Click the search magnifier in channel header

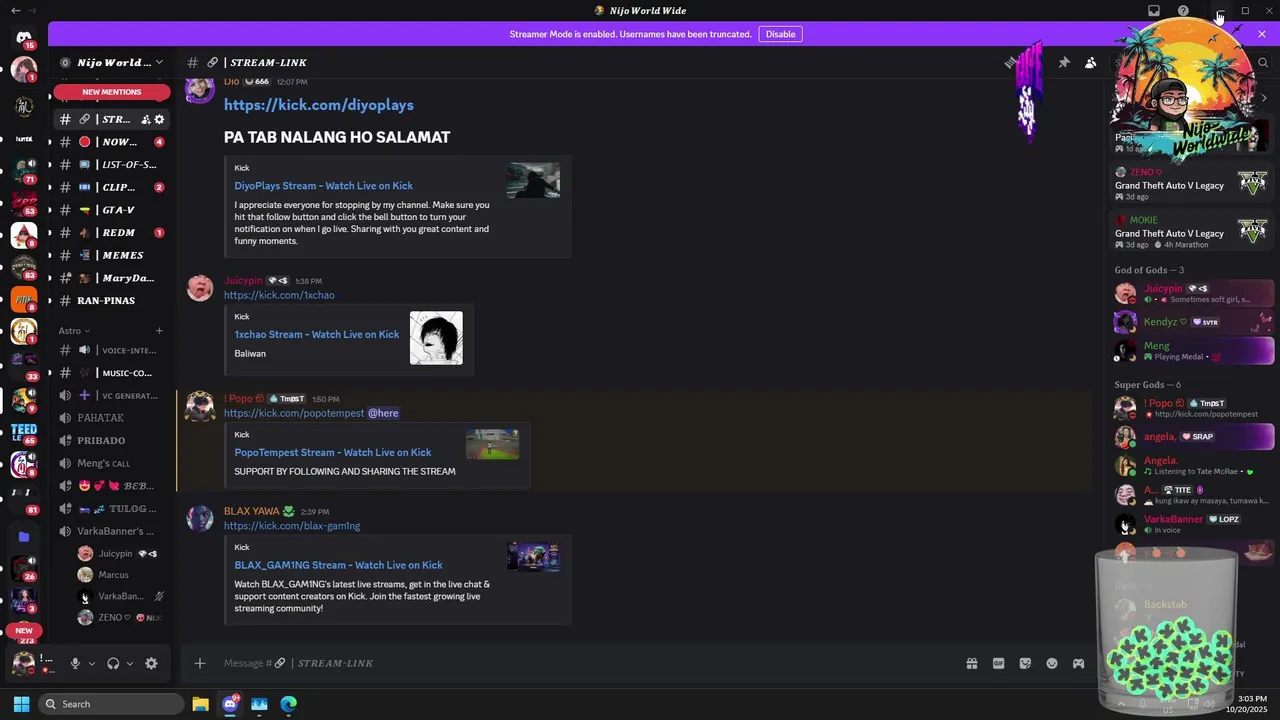click(x=1263, y=62)
